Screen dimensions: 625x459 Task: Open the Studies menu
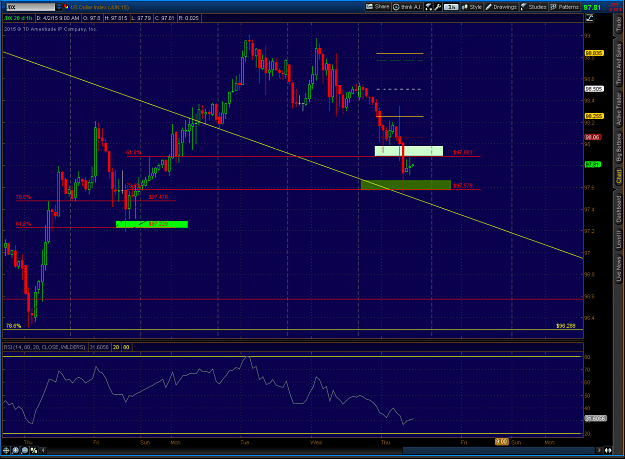(534, 7)
